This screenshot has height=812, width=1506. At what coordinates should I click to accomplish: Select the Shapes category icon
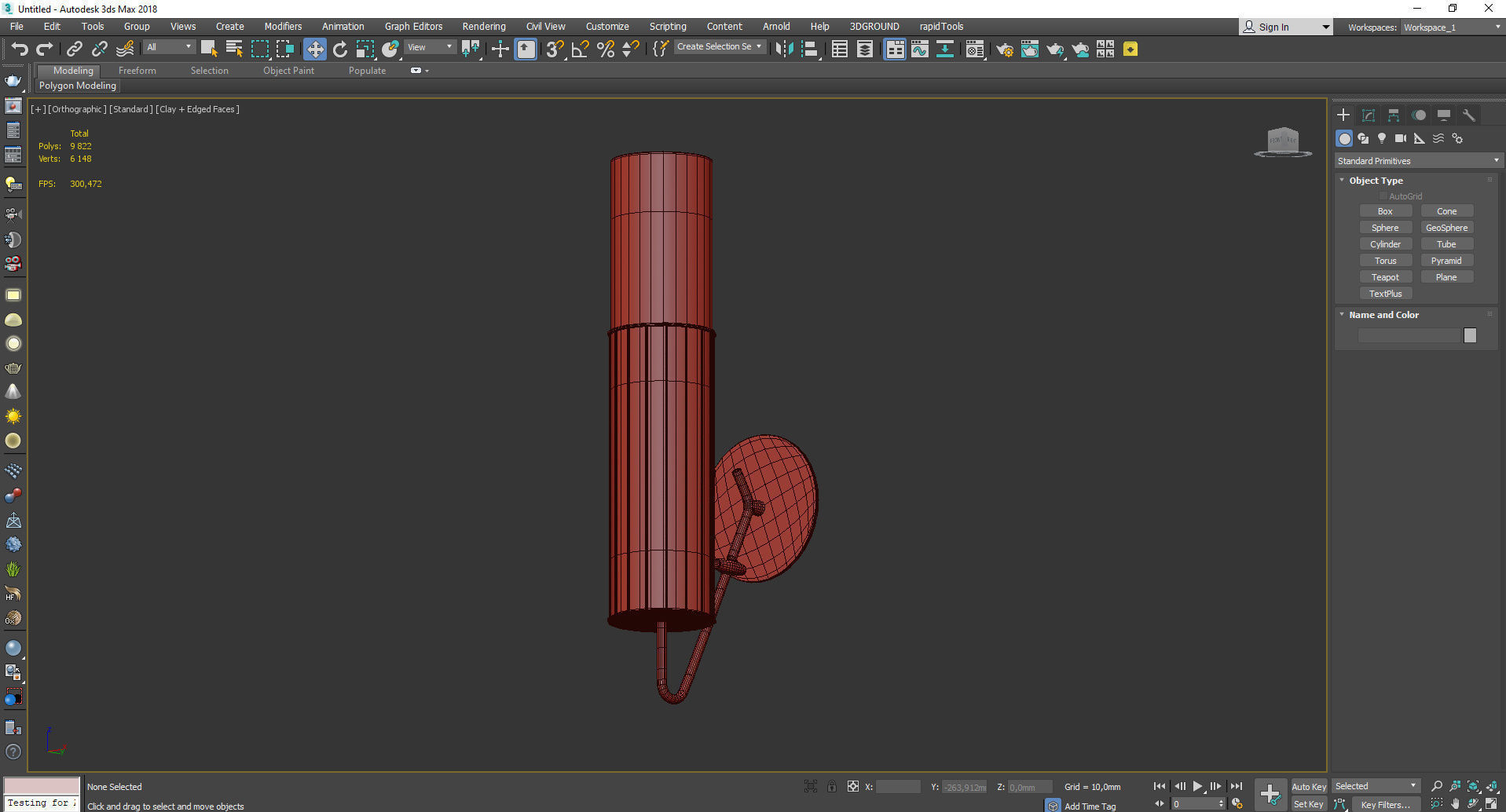[x=1363, y=138]
